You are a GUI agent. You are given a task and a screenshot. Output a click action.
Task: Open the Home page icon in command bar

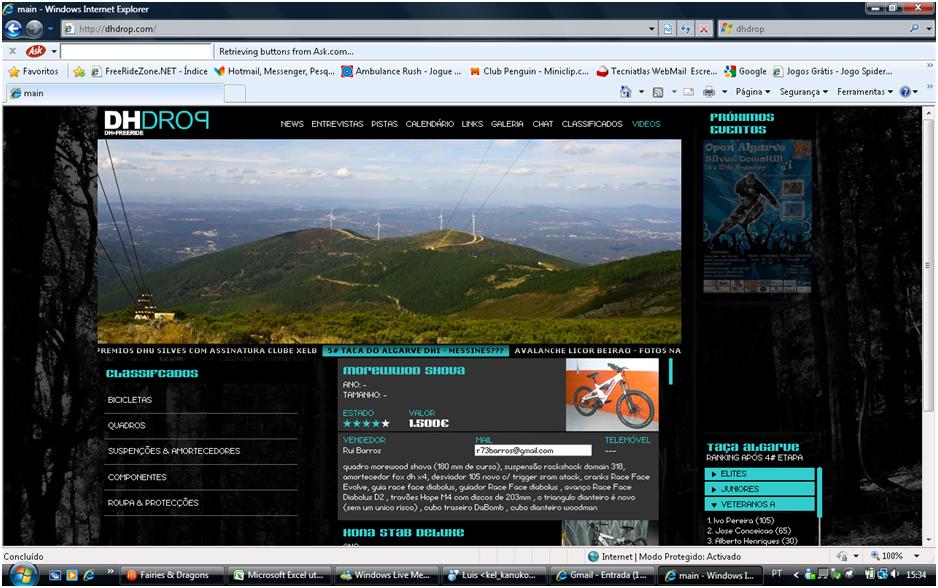pos(626,92)
